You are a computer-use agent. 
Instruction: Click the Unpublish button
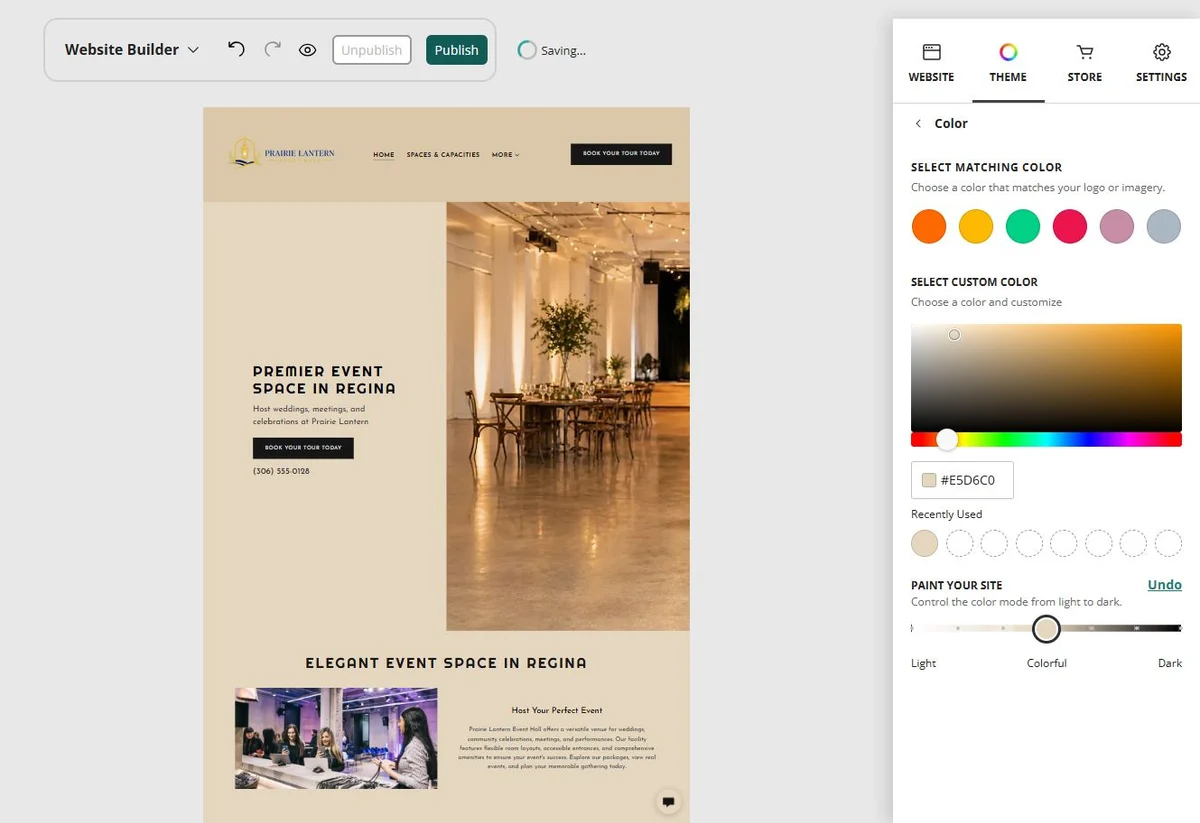(x=372, y=50)
